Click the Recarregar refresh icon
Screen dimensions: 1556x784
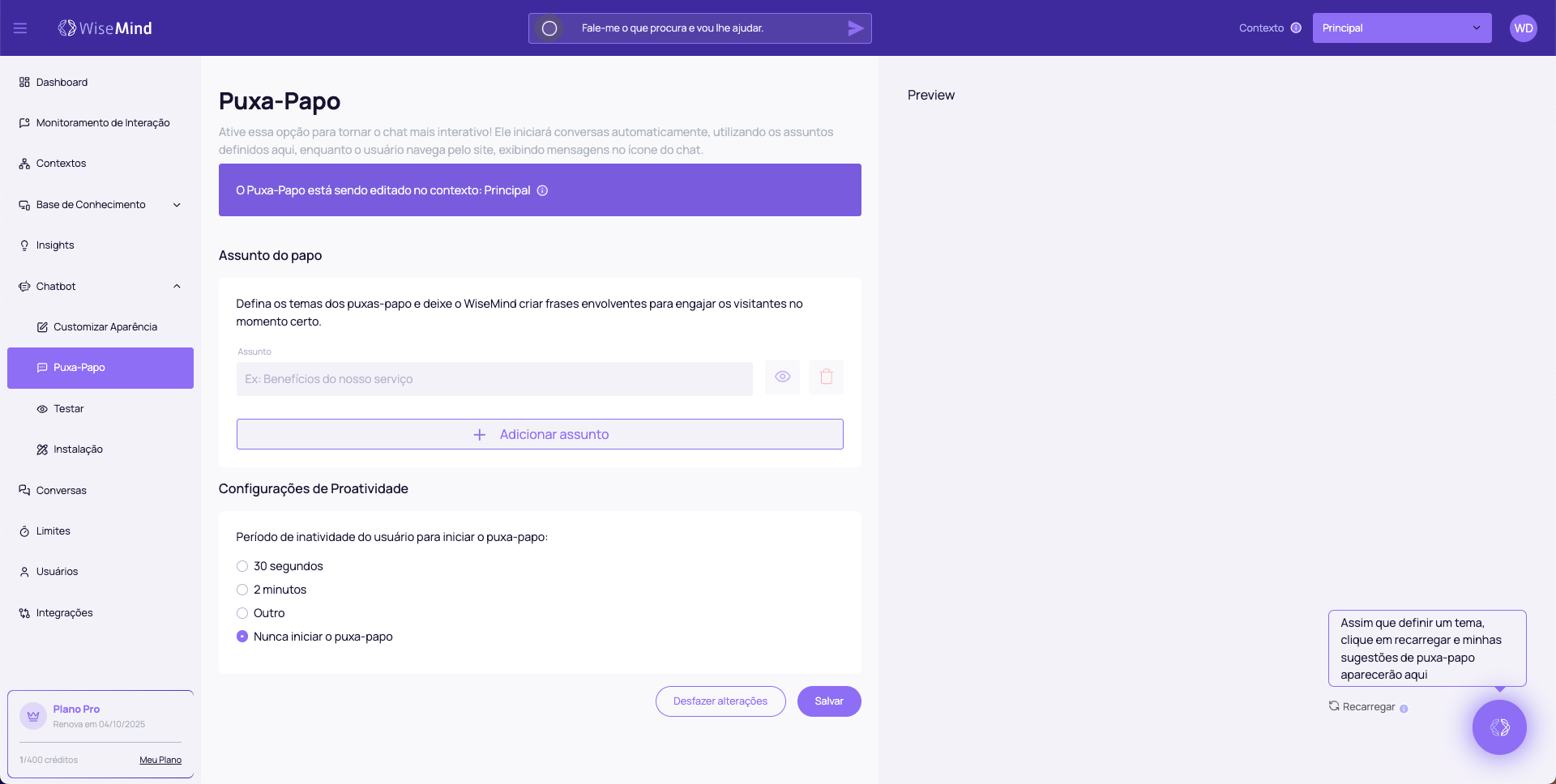[x=1334, y=706]
